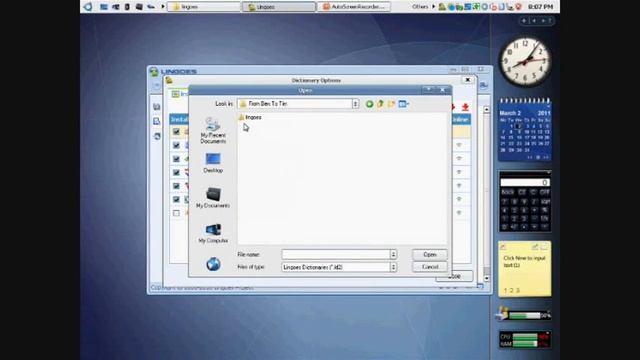640x360 pixels.
Task: Toggle first dictionary checkbox in list
Action: pos(176,132)
